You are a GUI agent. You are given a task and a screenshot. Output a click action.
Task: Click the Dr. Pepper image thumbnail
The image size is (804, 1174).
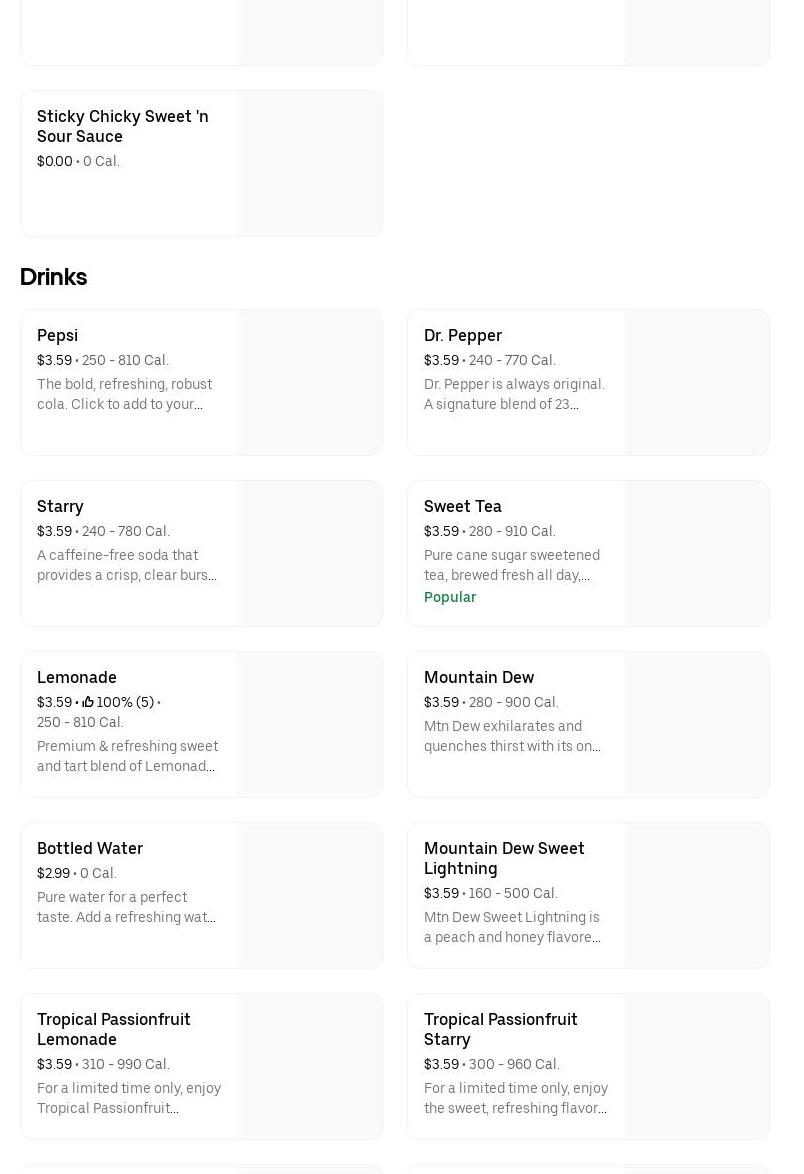(x=697, y=383)
